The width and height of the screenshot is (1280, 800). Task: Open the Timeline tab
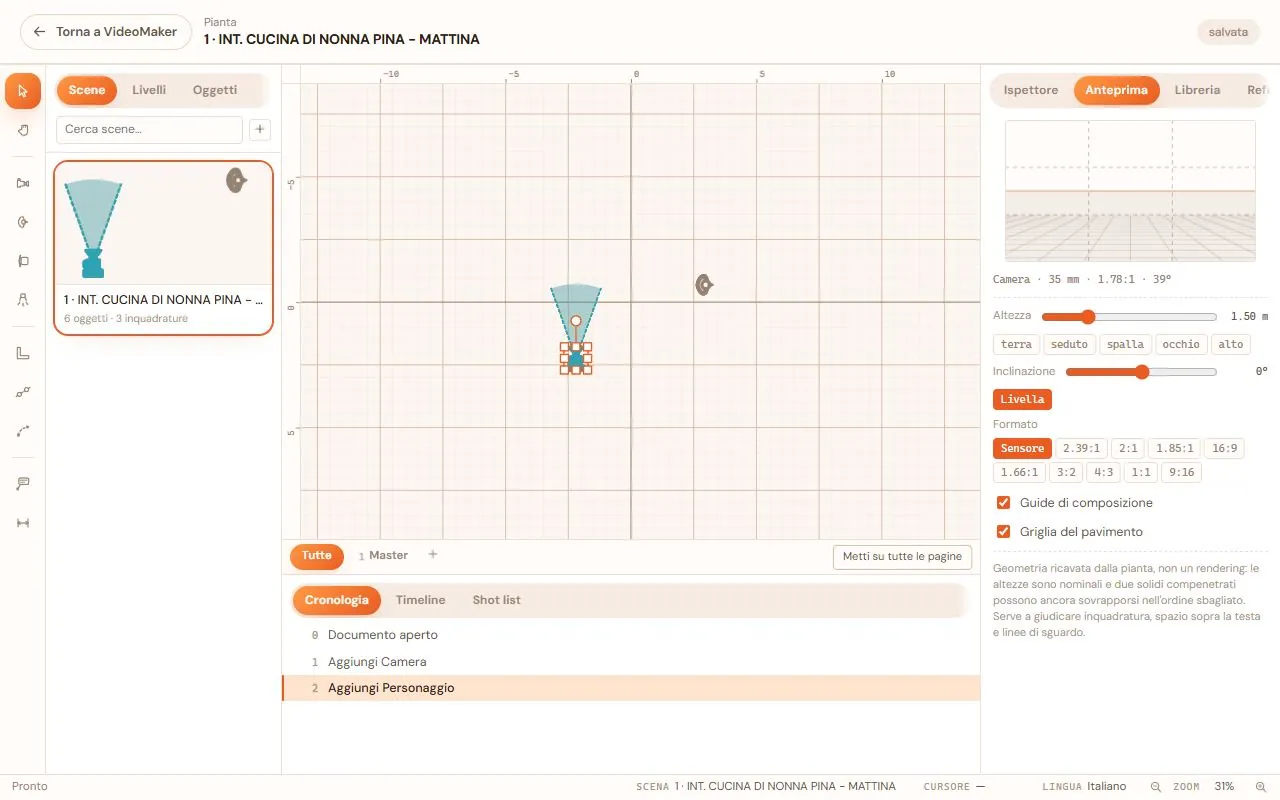420,600
